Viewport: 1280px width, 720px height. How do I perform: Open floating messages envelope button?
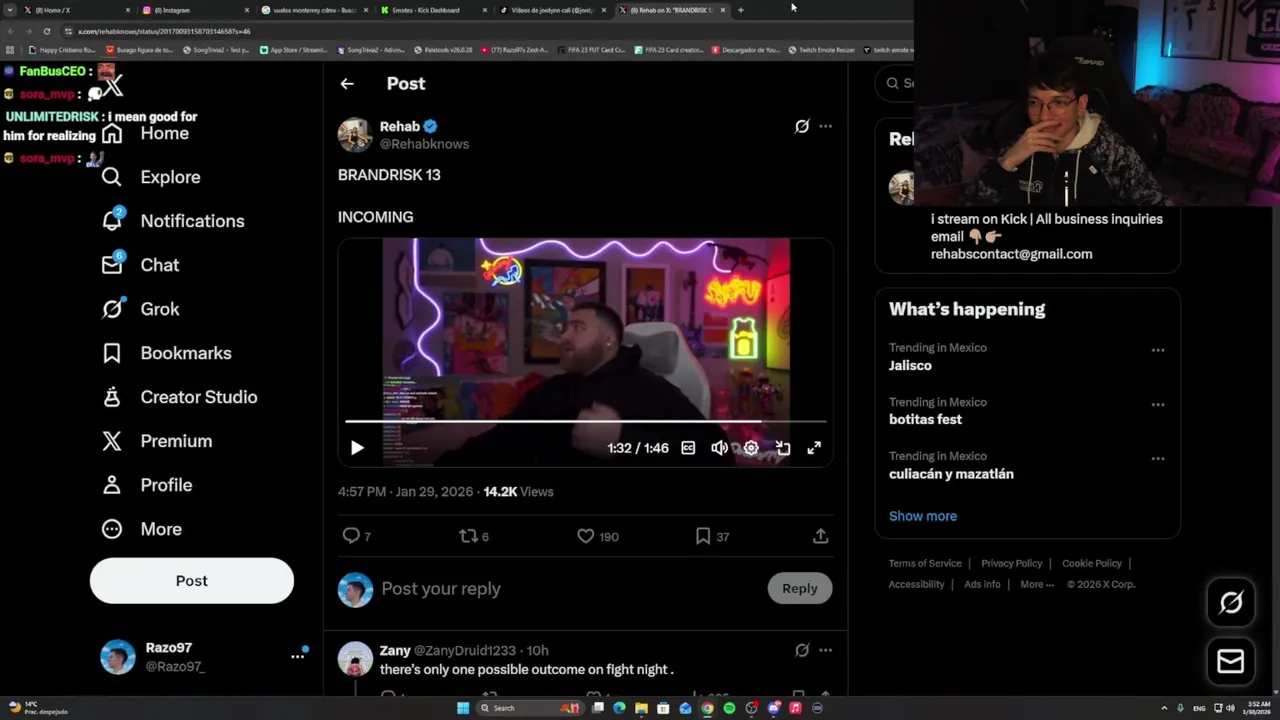click(x=1231, y=661)
